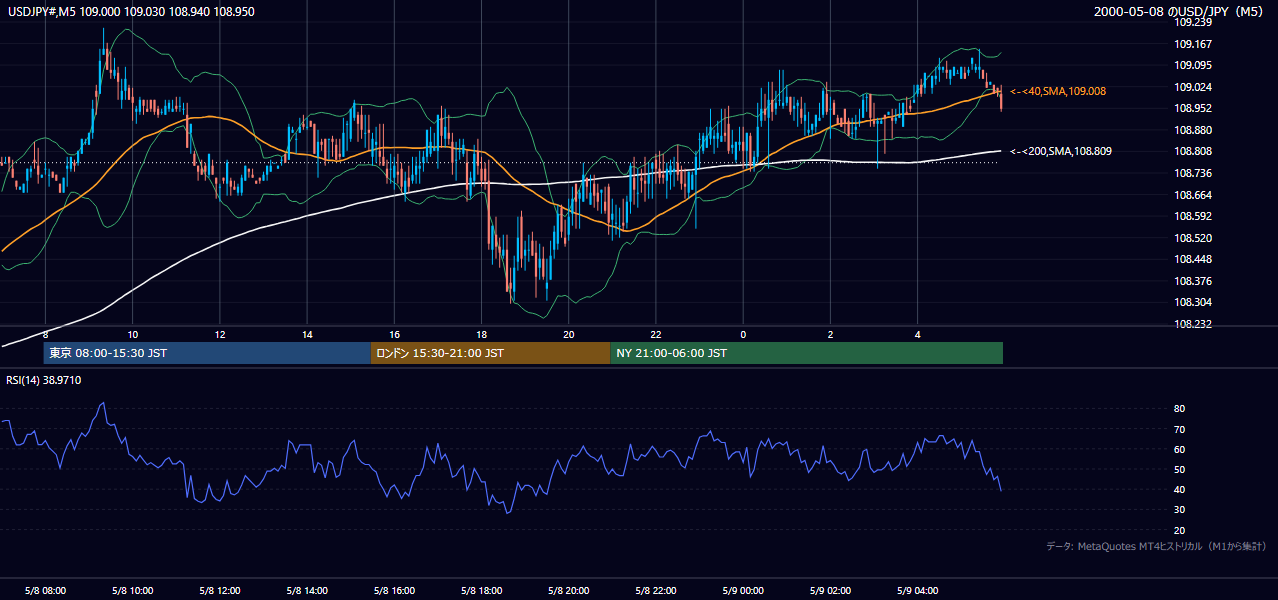Click the 5/8 10:00 date axis label

point(133,590)
